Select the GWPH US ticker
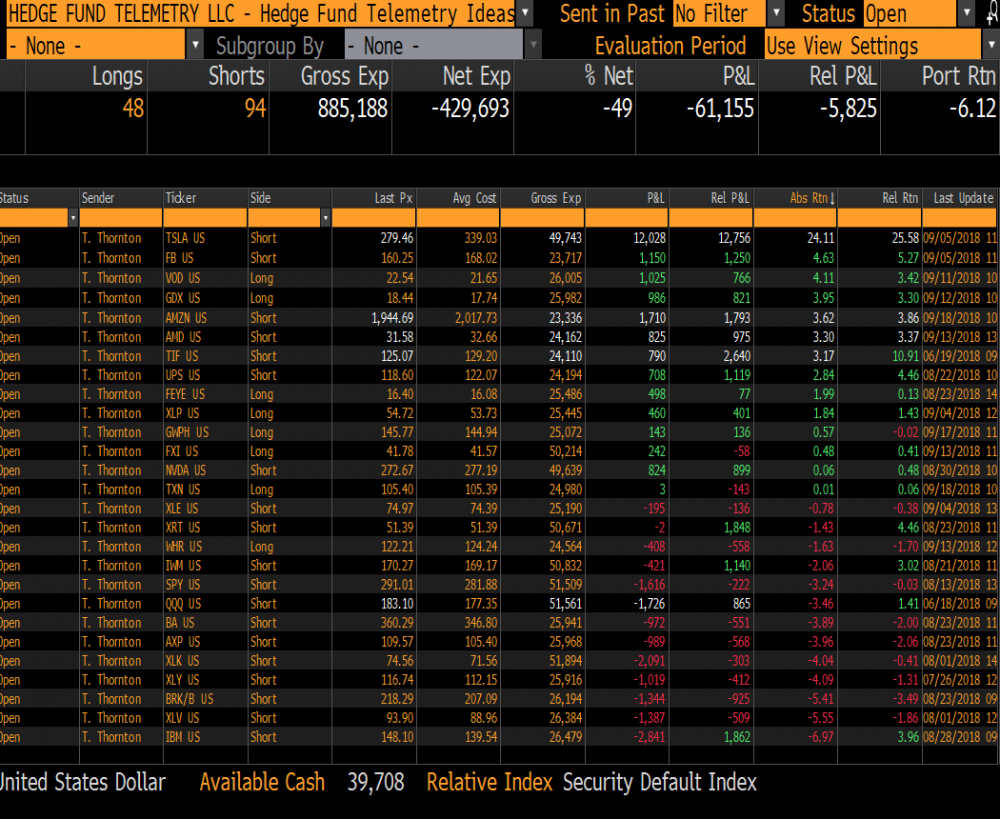 tap(187, 432)
